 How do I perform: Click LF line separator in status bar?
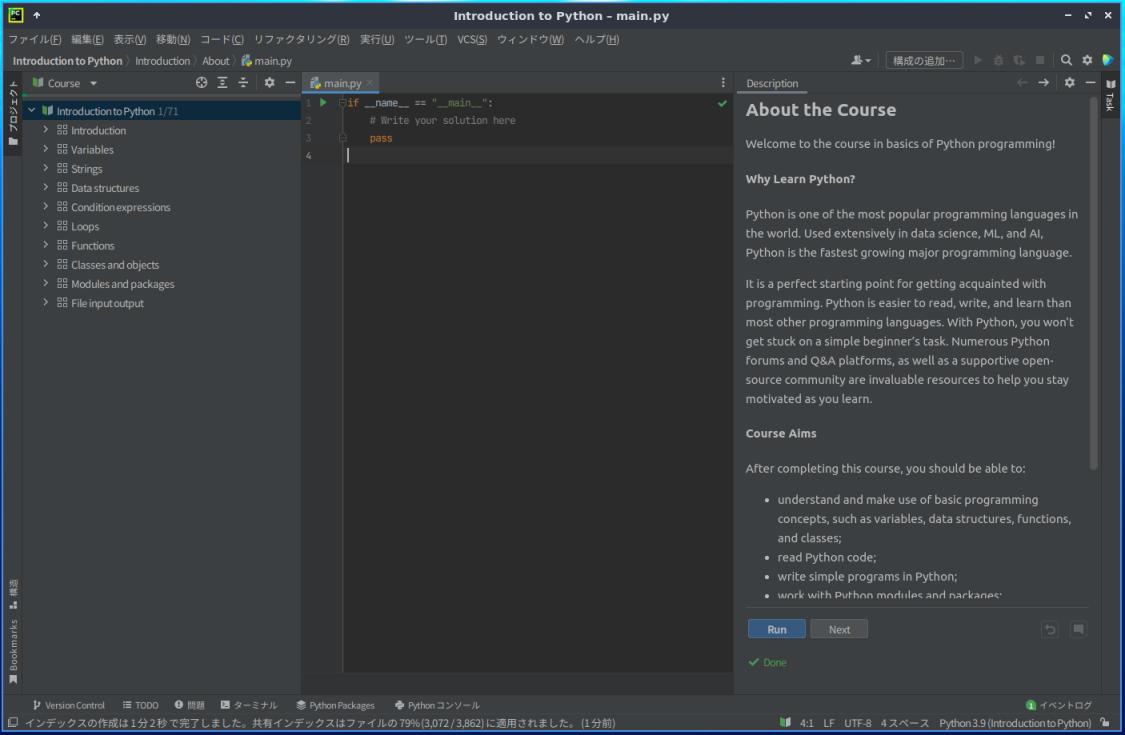click(829, 723)
